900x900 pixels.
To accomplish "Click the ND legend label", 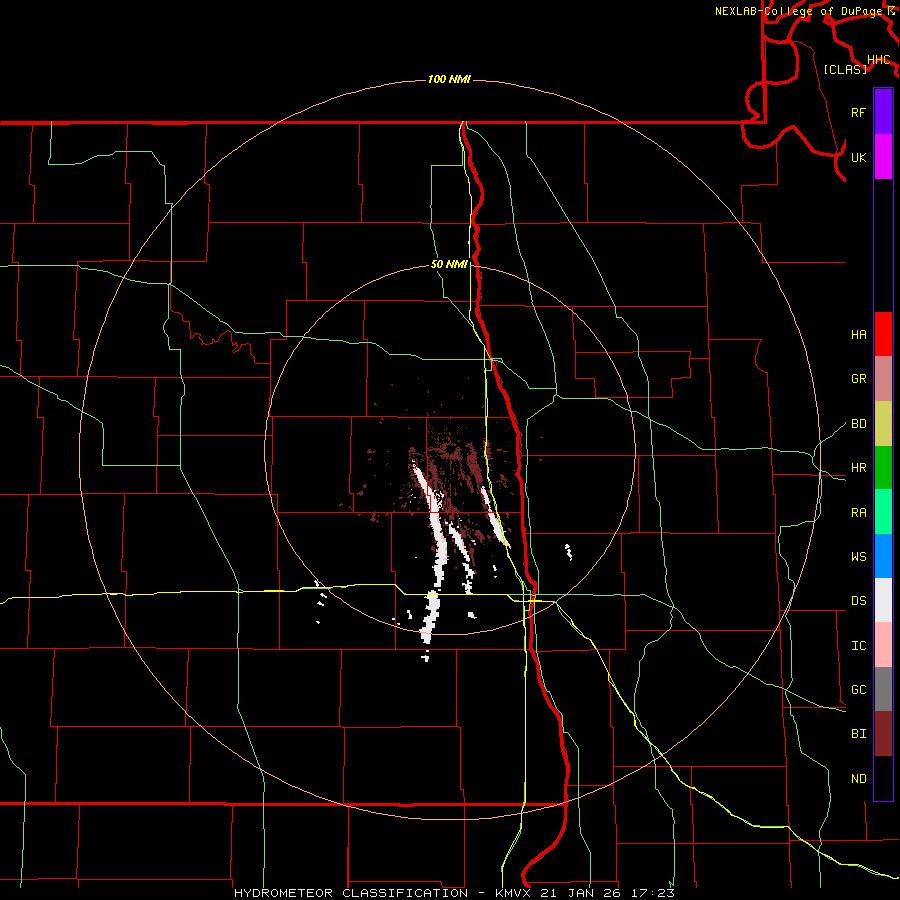I will coord(858,779).
